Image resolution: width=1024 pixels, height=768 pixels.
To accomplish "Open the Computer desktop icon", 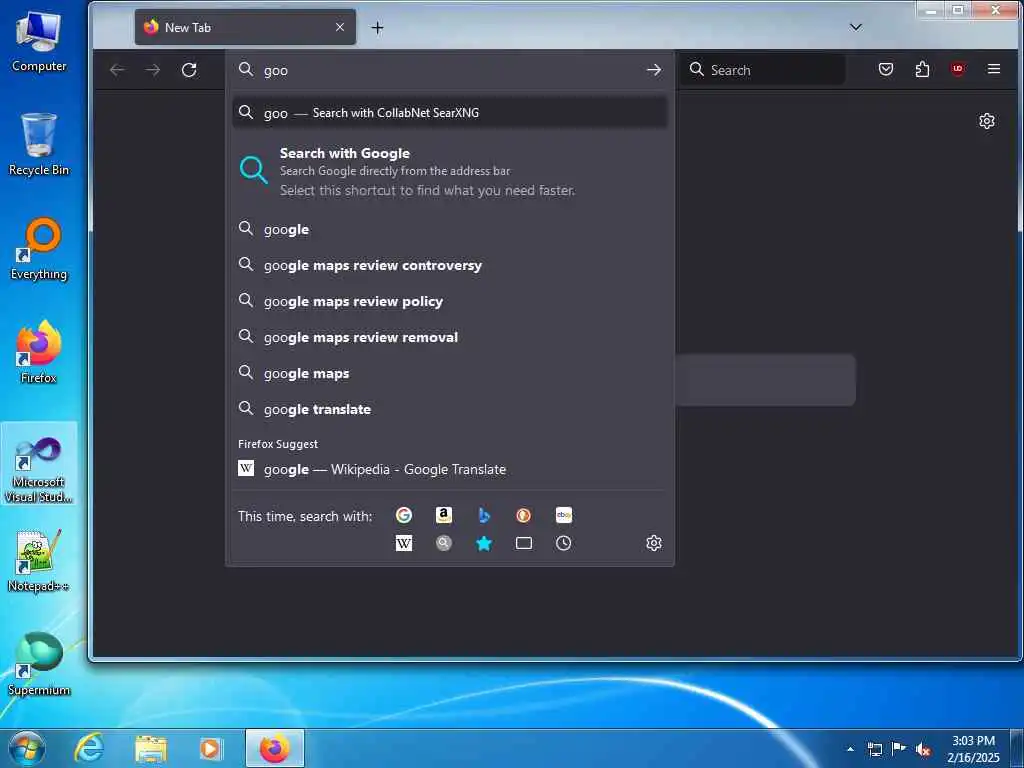I will [x=39, y=41].
